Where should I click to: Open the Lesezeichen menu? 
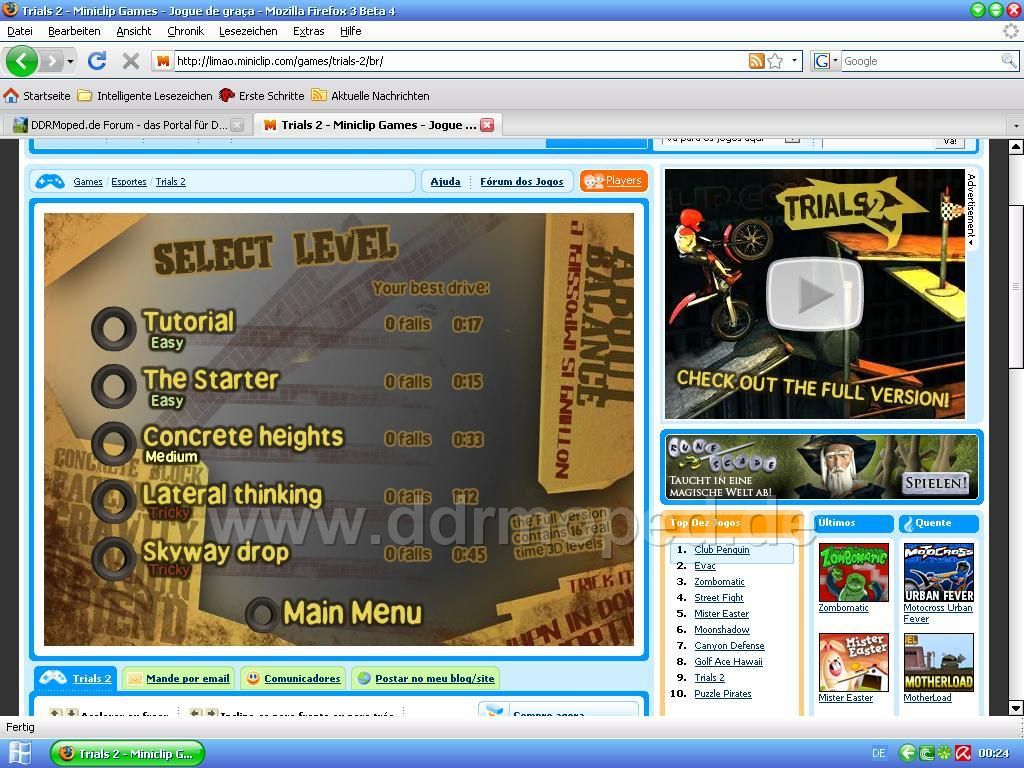(248, 31)
